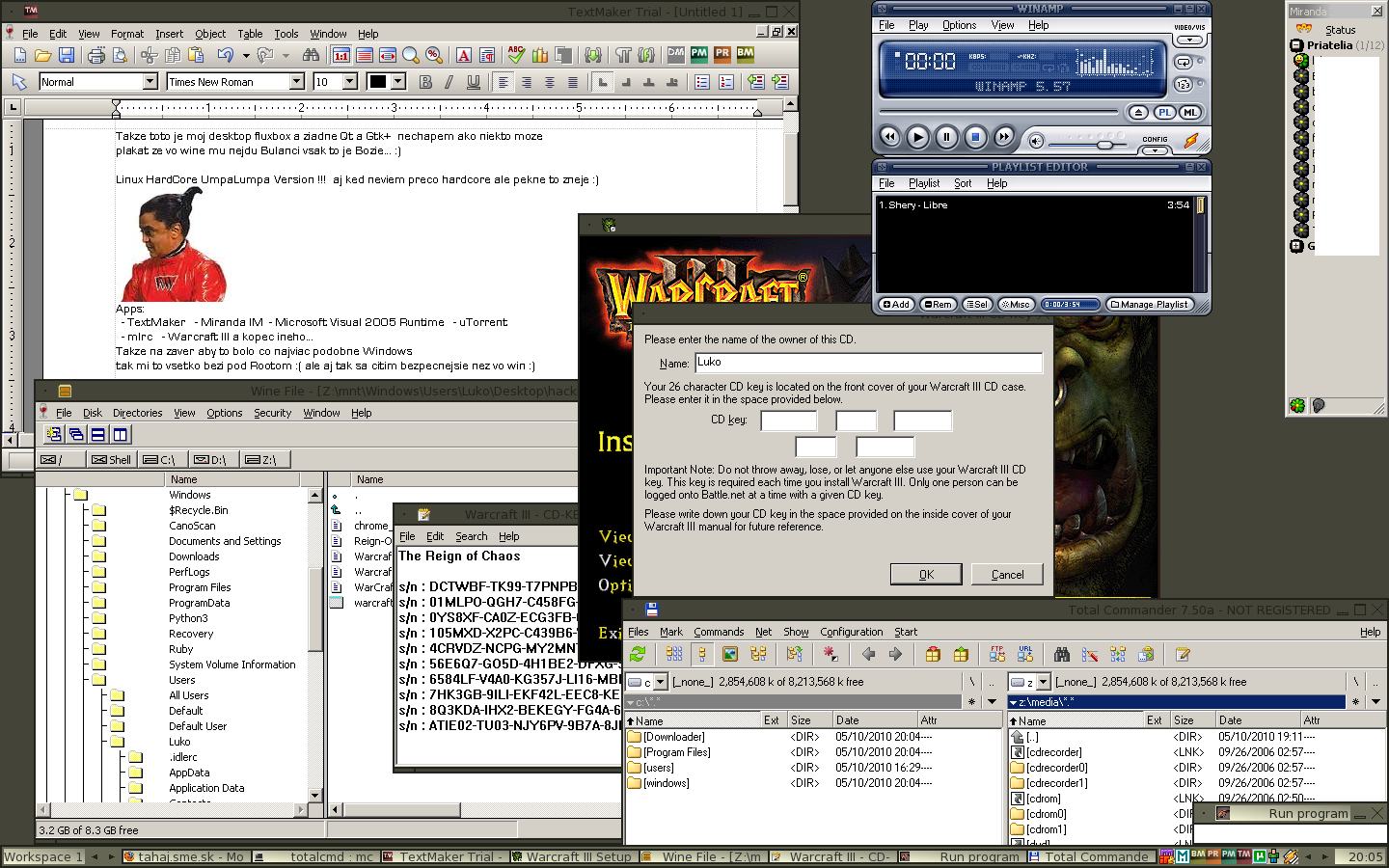The height and width of the screenshot is (868, 1389).
Task: Click Add button in Playlist Editor
Action: [x=896, y=305]
